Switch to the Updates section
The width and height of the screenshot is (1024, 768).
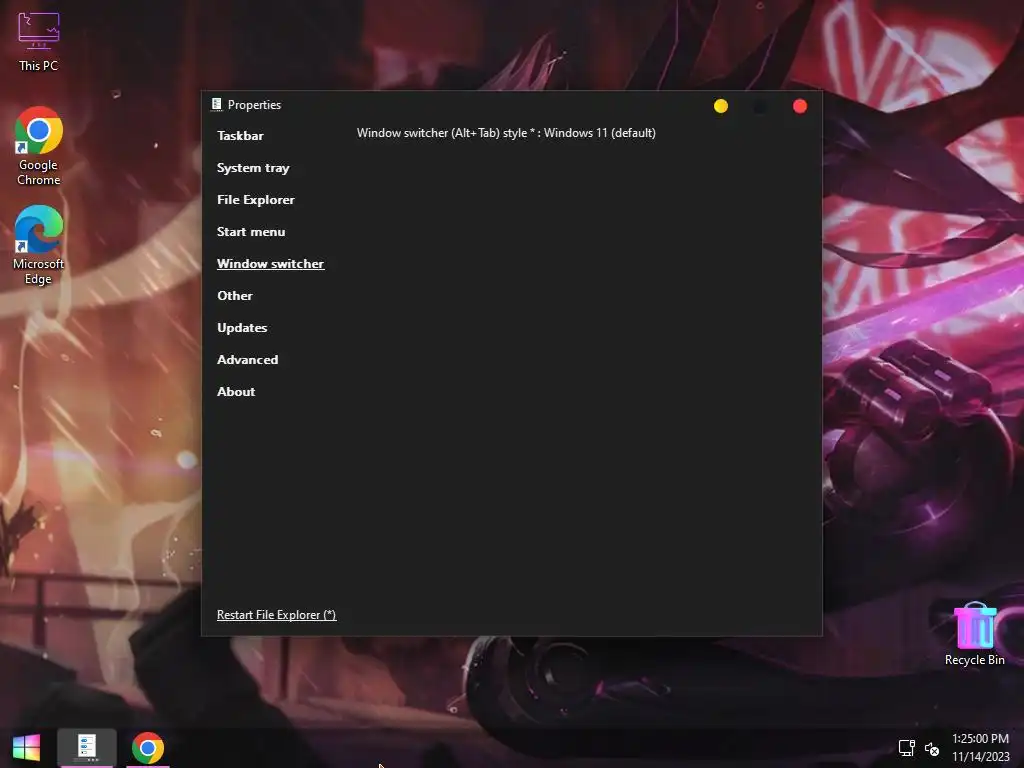click(242, 328)
